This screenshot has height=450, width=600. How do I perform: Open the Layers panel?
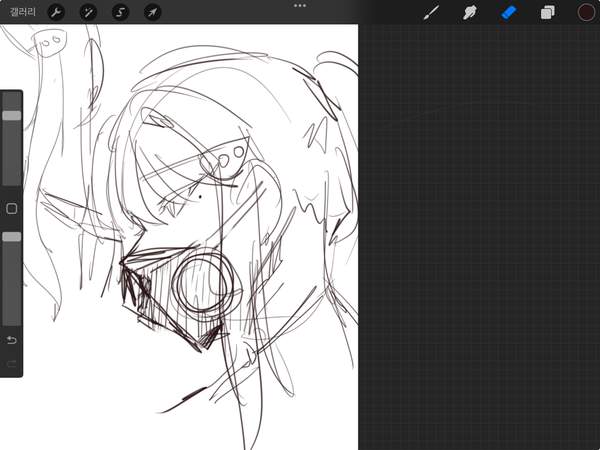coord(547,13)
